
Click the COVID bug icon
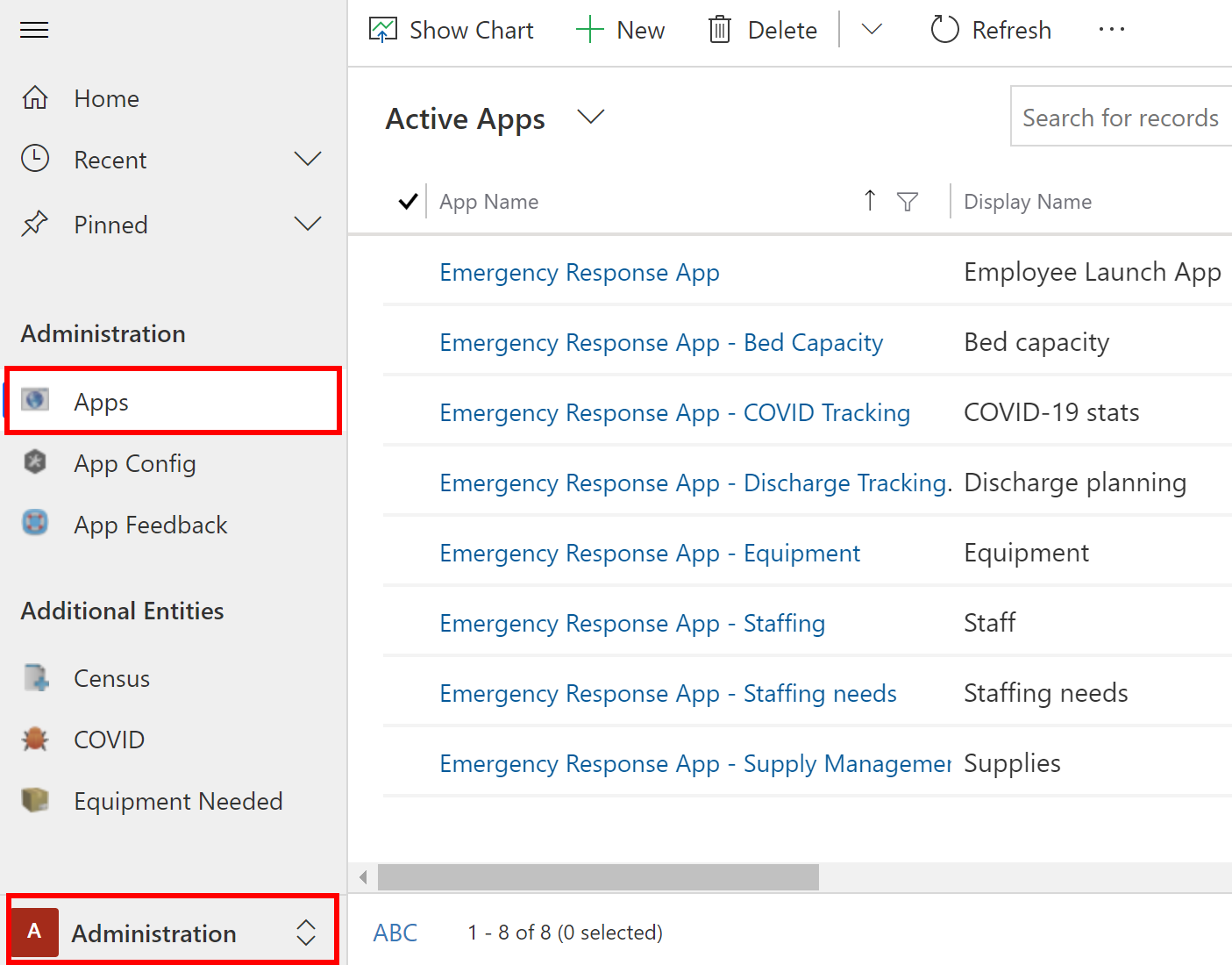pyautogui.click(x=35, y=739)
